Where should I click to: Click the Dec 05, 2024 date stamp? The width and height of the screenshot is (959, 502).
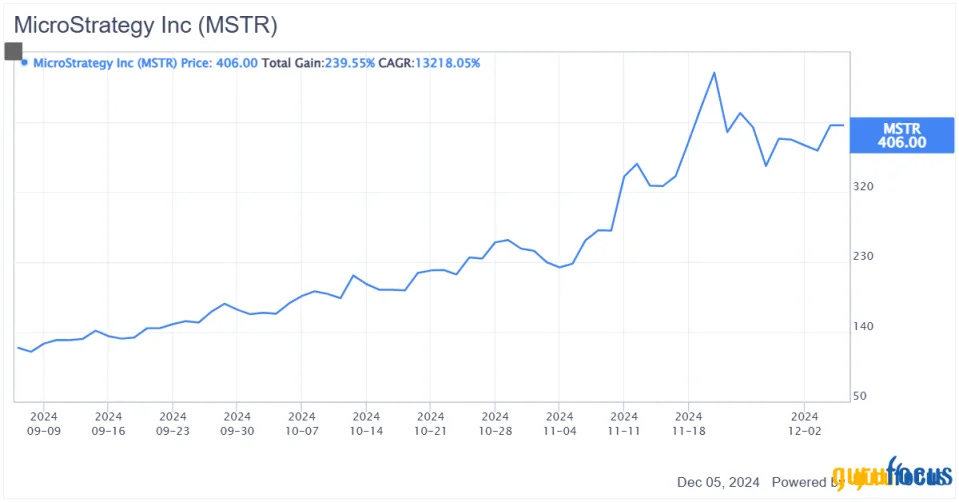[x=718, y=482]
